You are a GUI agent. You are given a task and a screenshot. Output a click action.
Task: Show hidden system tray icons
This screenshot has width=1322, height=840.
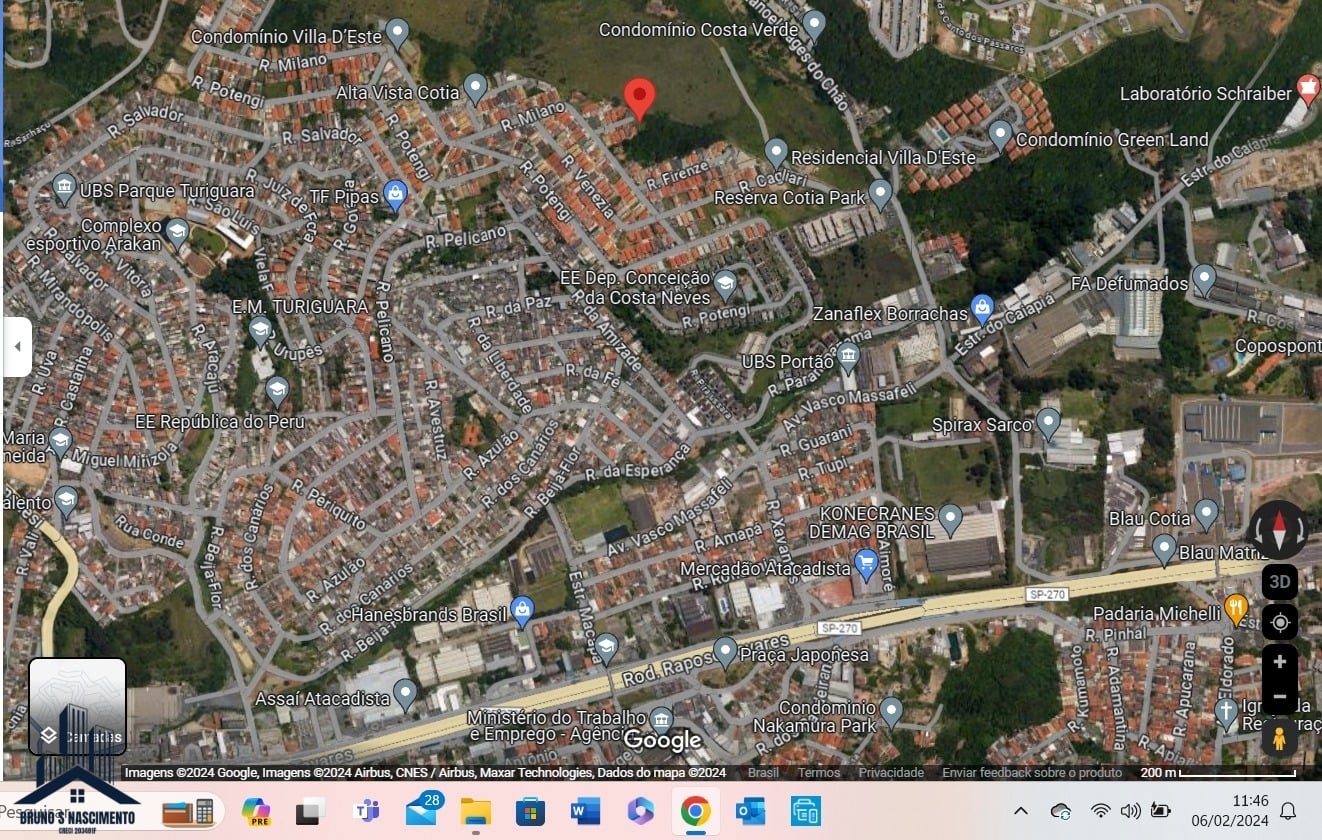click(x=1020, y=811)
